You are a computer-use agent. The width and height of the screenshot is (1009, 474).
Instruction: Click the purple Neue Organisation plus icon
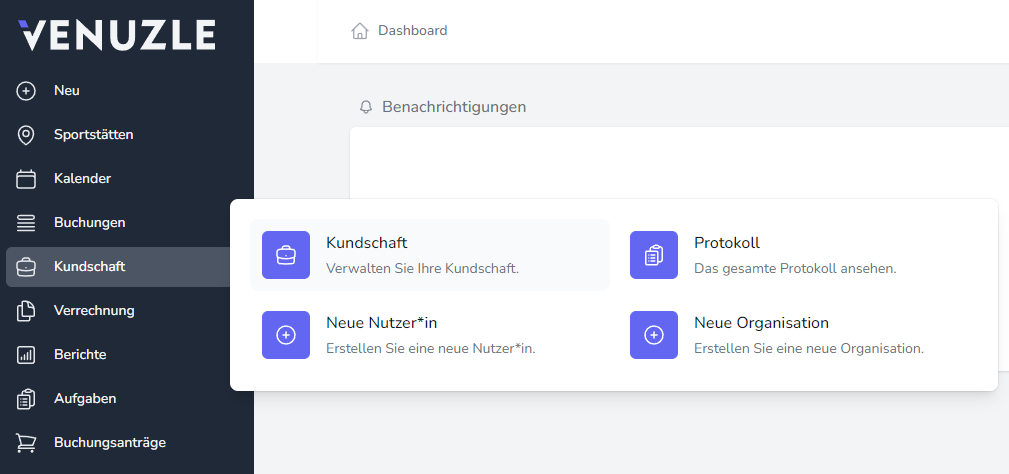point(654,335)
